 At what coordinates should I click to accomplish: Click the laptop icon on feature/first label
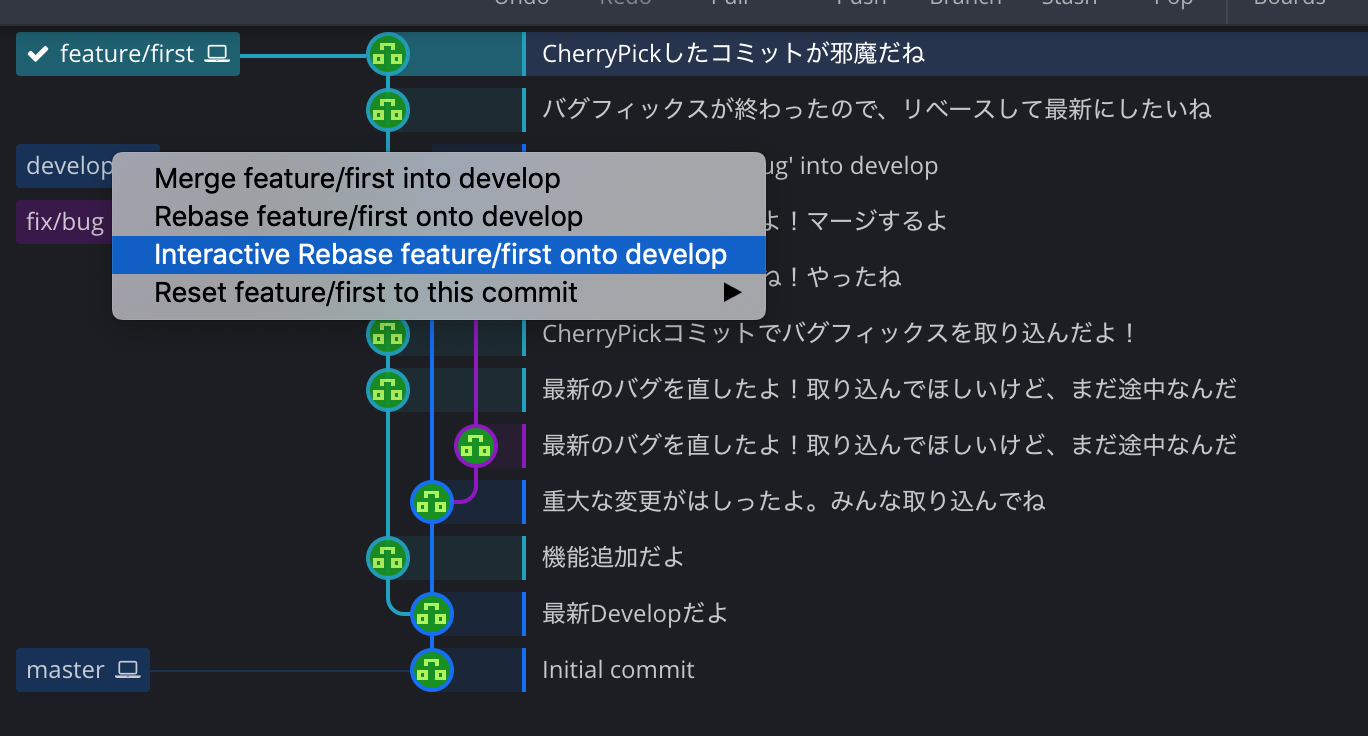coord(217,54)
